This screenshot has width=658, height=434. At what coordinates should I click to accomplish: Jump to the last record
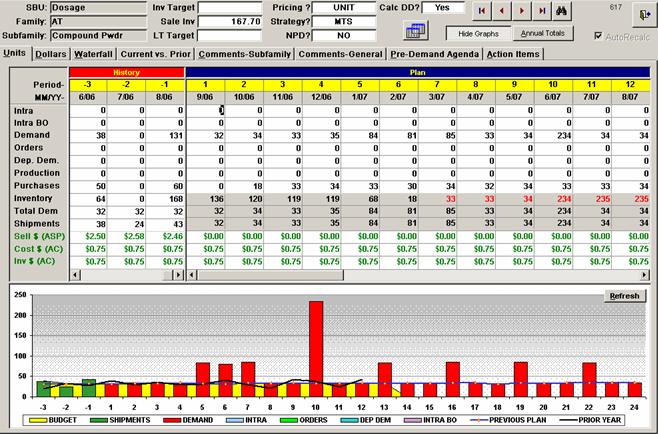coord(542,11)
